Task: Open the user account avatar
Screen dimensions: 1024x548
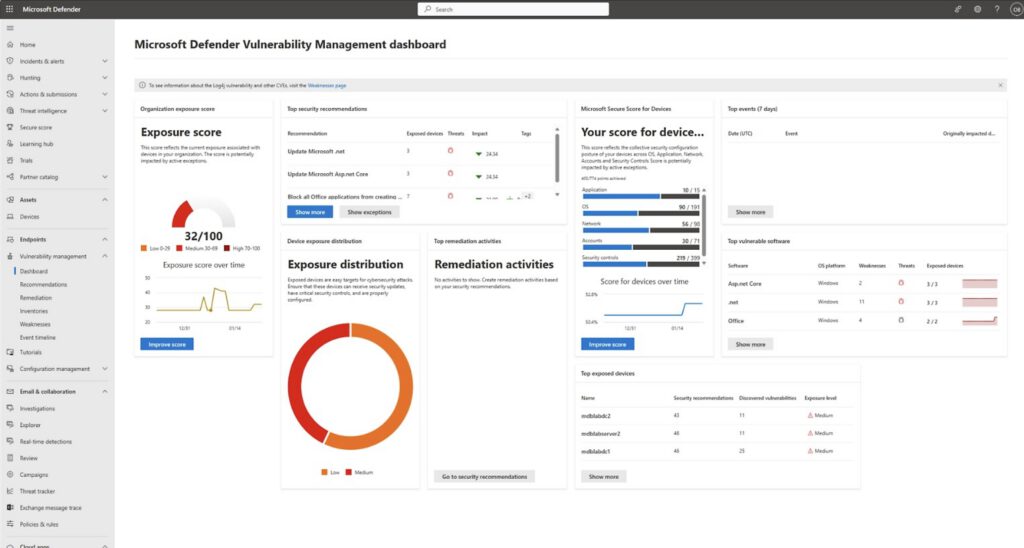Action: [x=1017, y=9]
